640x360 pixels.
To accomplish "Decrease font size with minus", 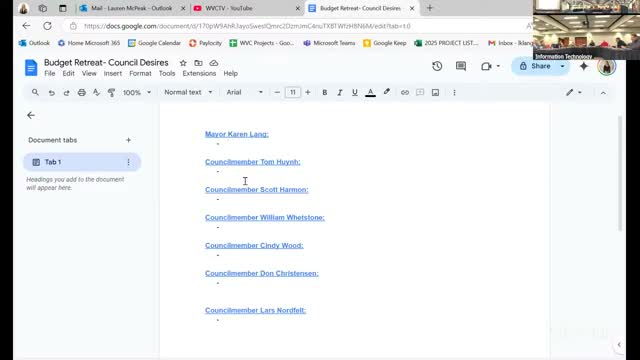I will coord(277,93).
